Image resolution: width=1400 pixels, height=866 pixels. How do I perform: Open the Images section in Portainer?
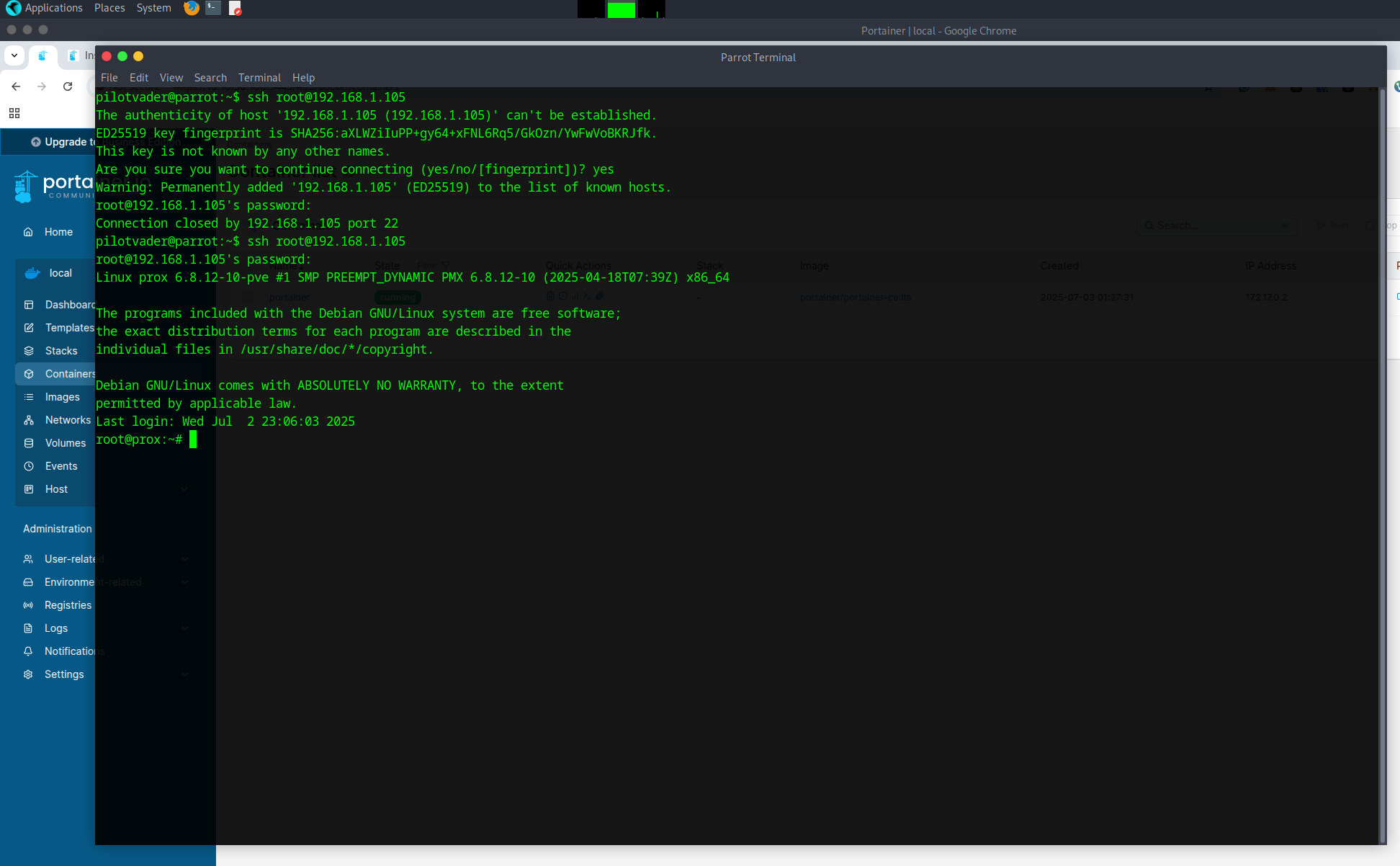pos(63,397)
